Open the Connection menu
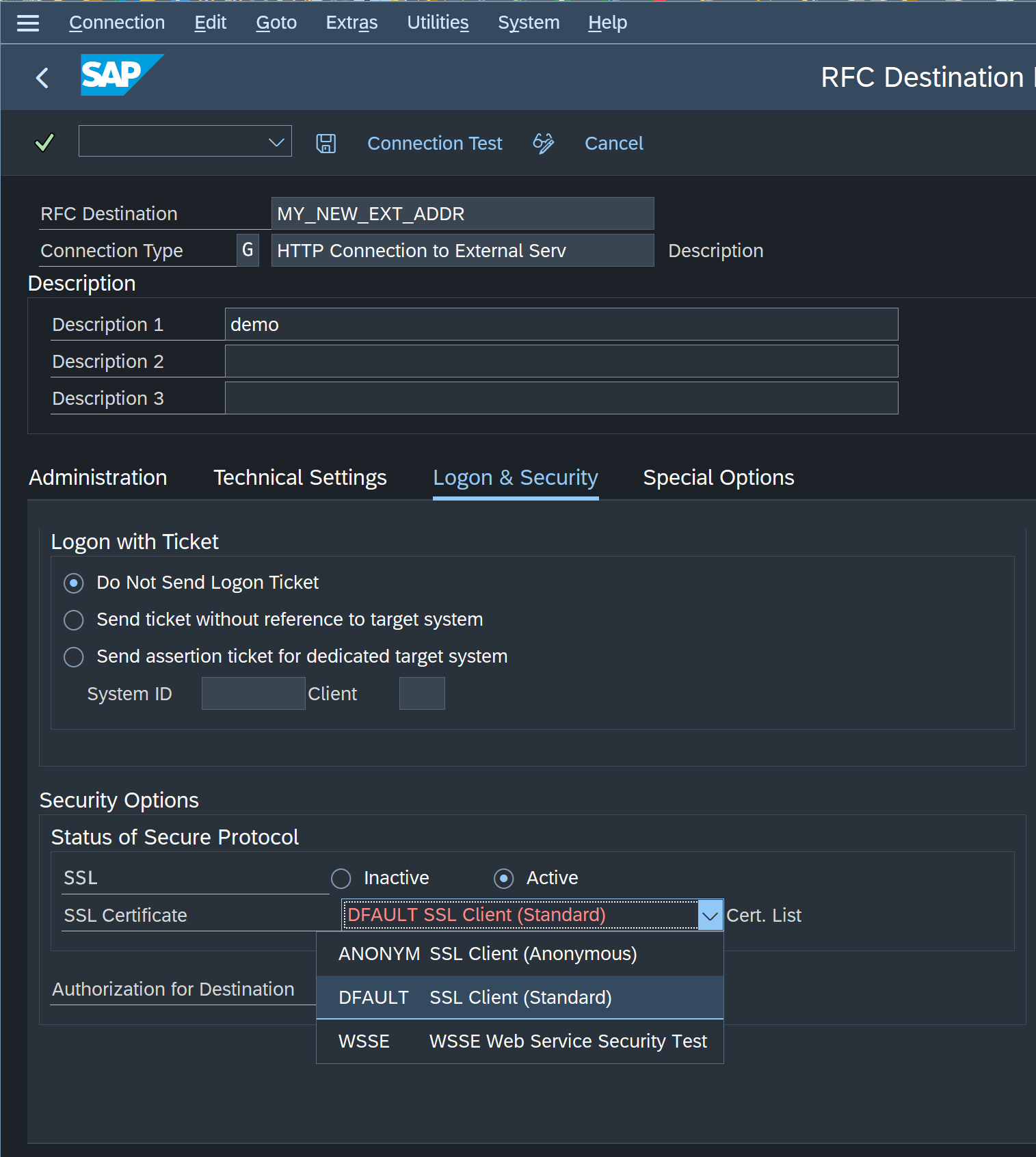The height and width of the screenshot is (1157, 1036). coord(117,23)
